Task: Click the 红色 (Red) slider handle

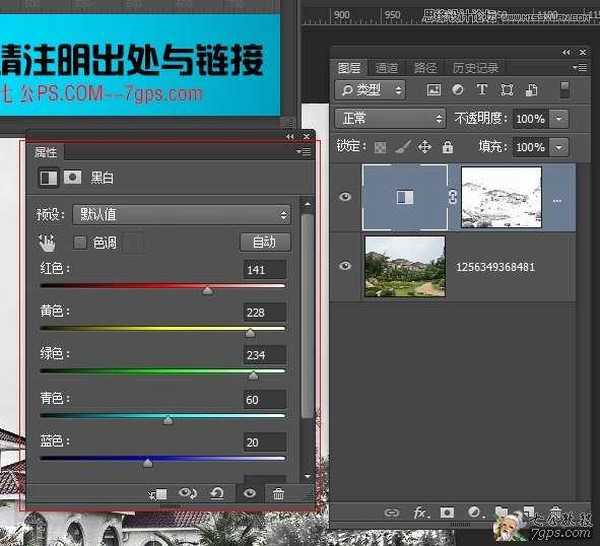Action: [207, 291]
